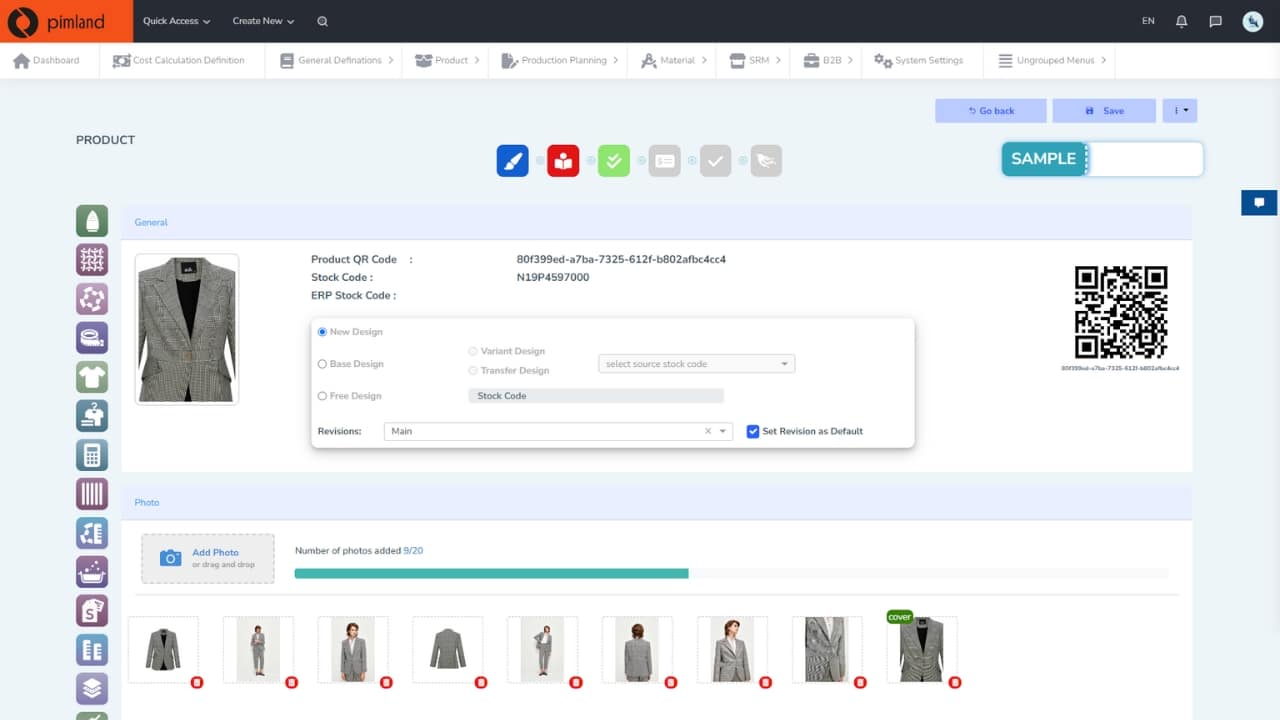Delete the cover photo with its red trash icon
Screen dimensions: 1280x720
coord(955,682)
